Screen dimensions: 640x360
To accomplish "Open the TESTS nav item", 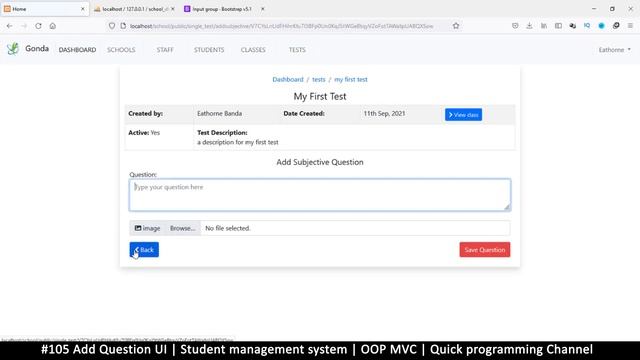I will (x=297, y=50).
